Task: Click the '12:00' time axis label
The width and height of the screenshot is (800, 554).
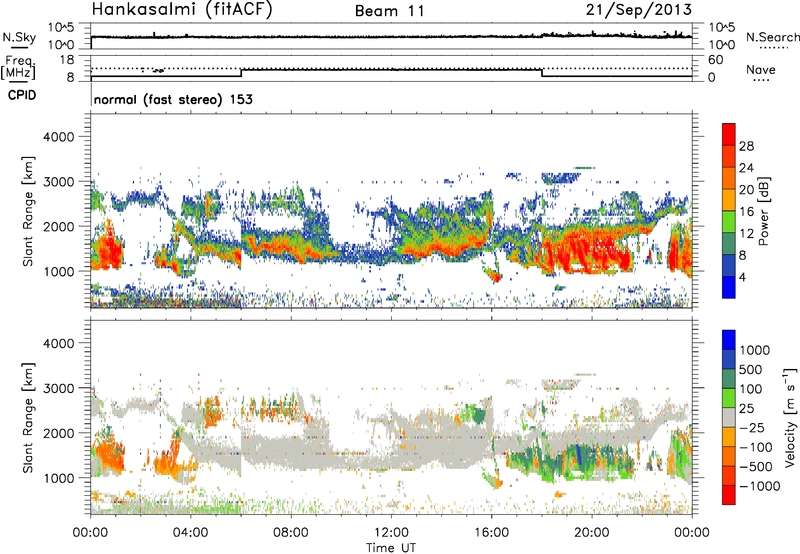Action: (x=391, y=533)
